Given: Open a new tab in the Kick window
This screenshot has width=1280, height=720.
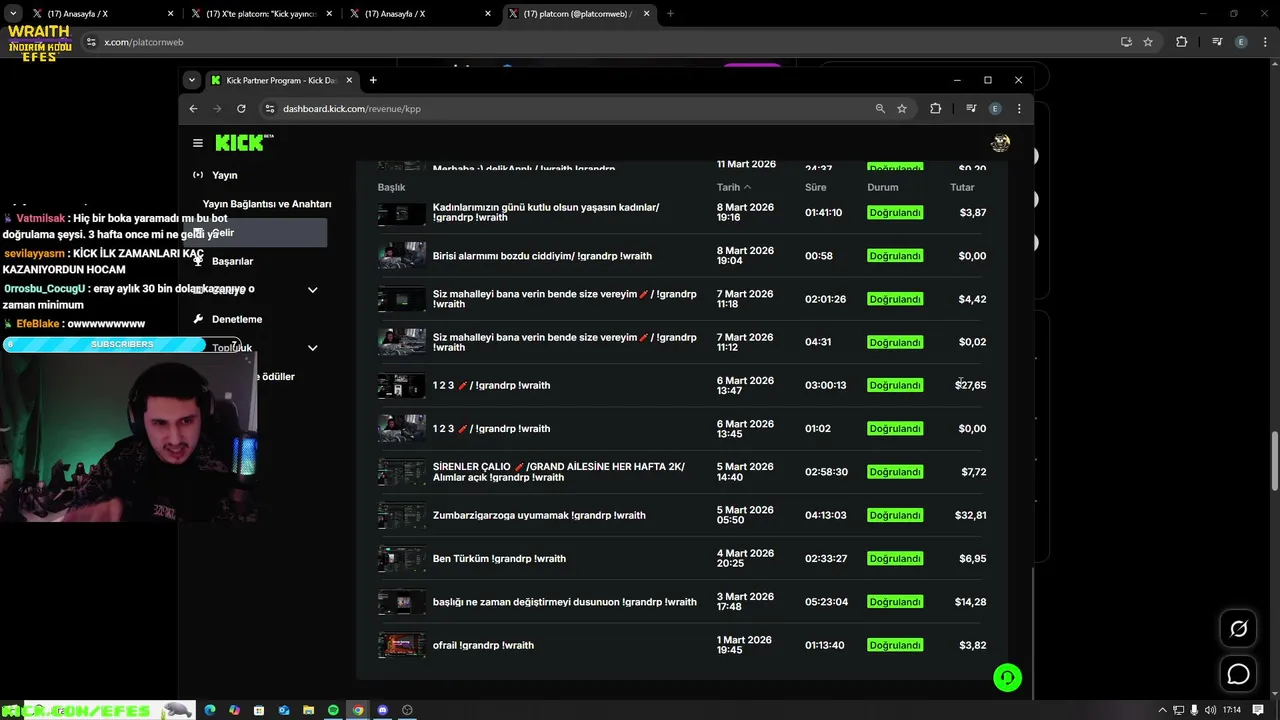Looking at the screenshot, I should click(x=373, y=80).
